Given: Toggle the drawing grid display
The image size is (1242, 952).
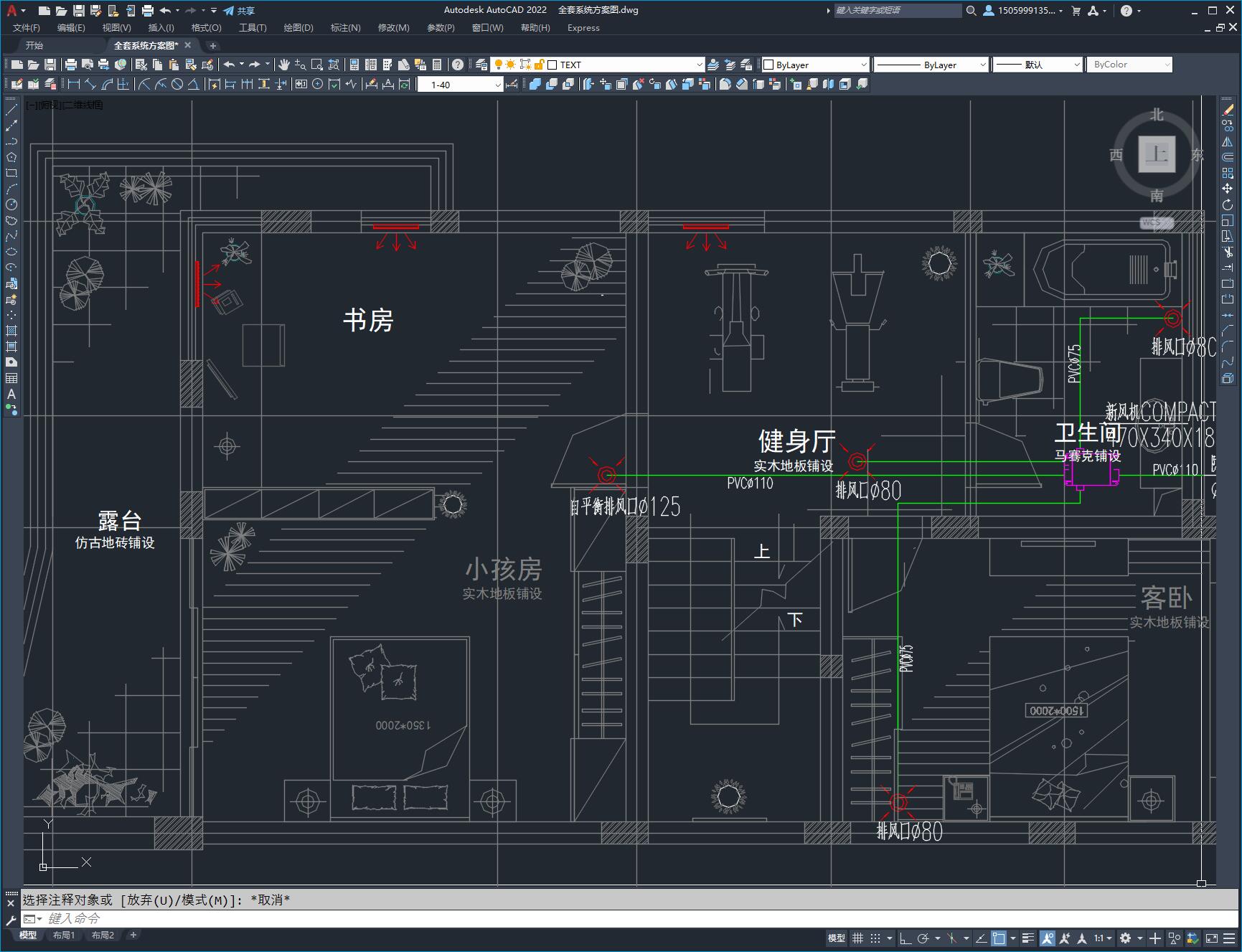Looking at the screenshot, I should [857, 938].
